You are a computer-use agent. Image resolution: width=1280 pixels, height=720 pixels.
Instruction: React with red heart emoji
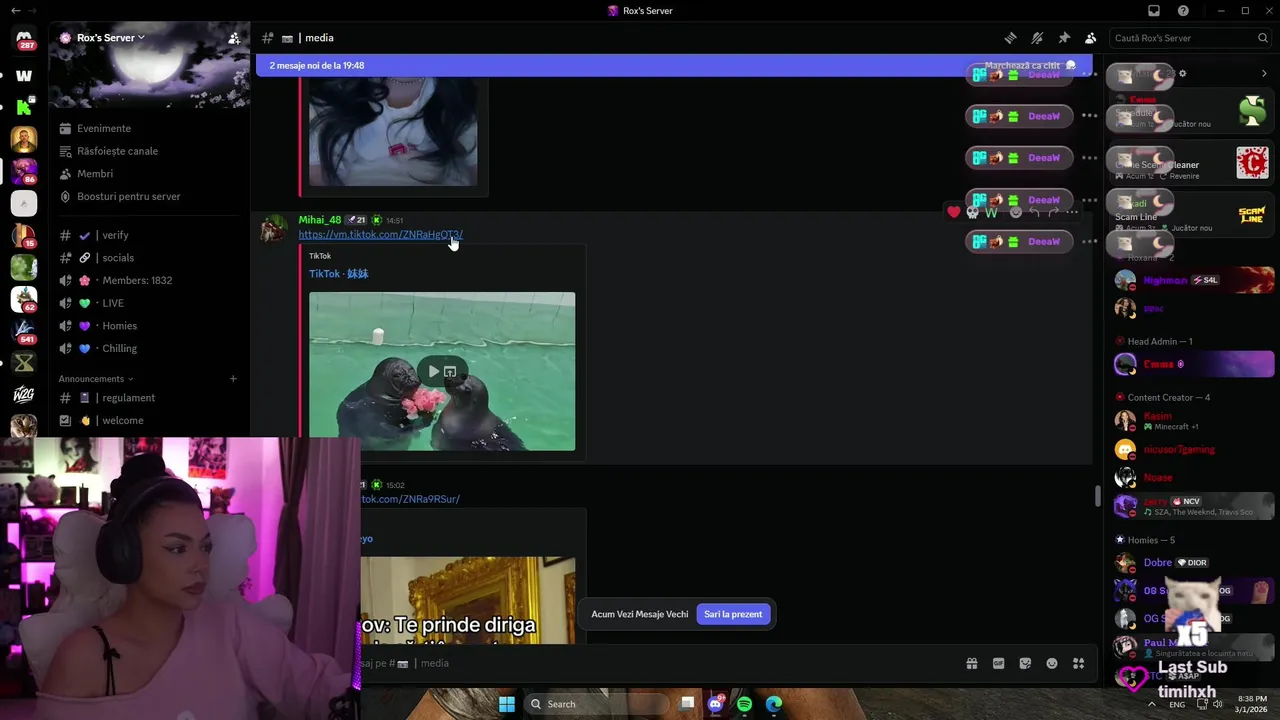(x=954, y=212)
